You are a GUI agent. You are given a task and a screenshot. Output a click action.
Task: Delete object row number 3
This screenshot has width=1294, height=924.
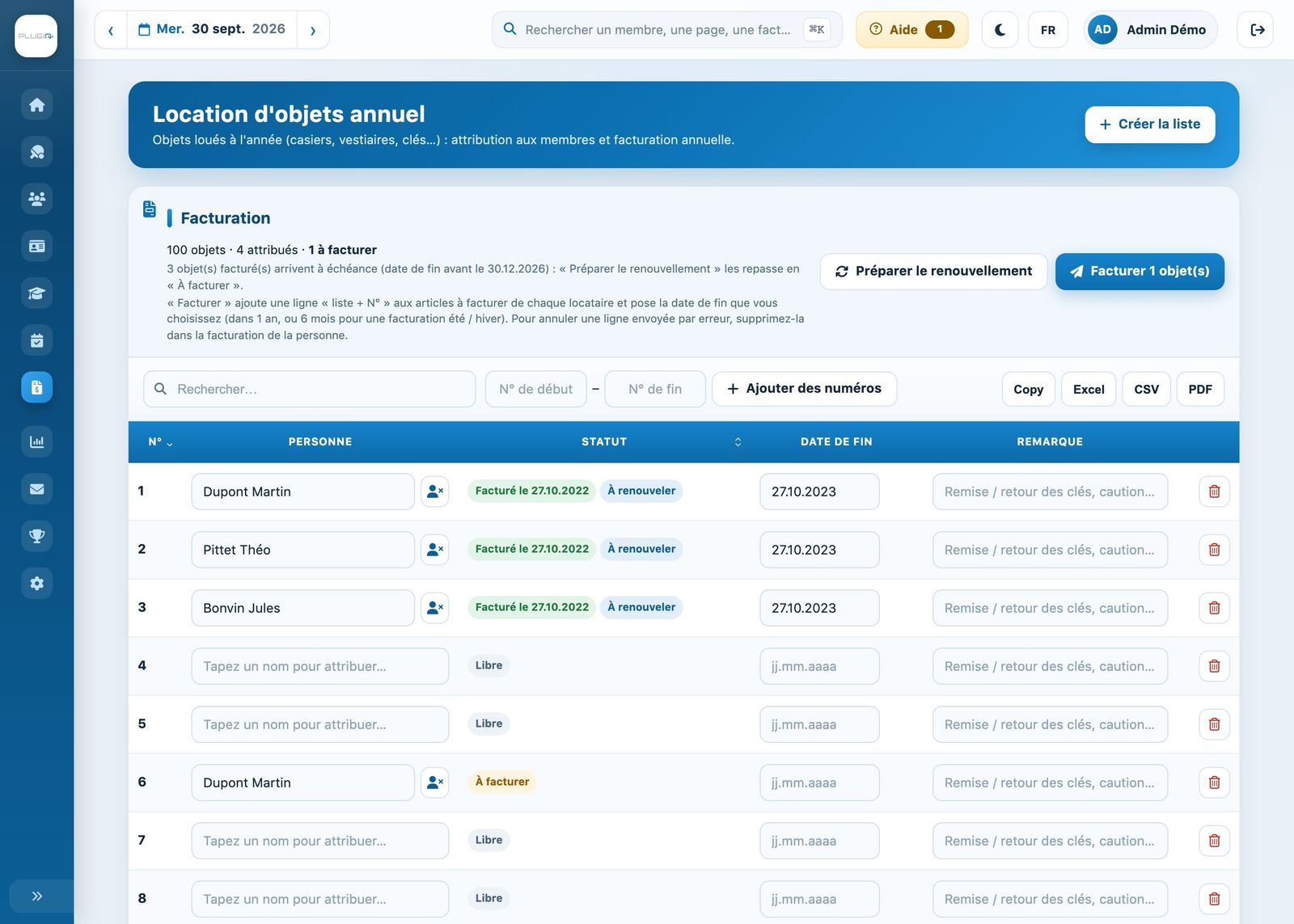1214,608
